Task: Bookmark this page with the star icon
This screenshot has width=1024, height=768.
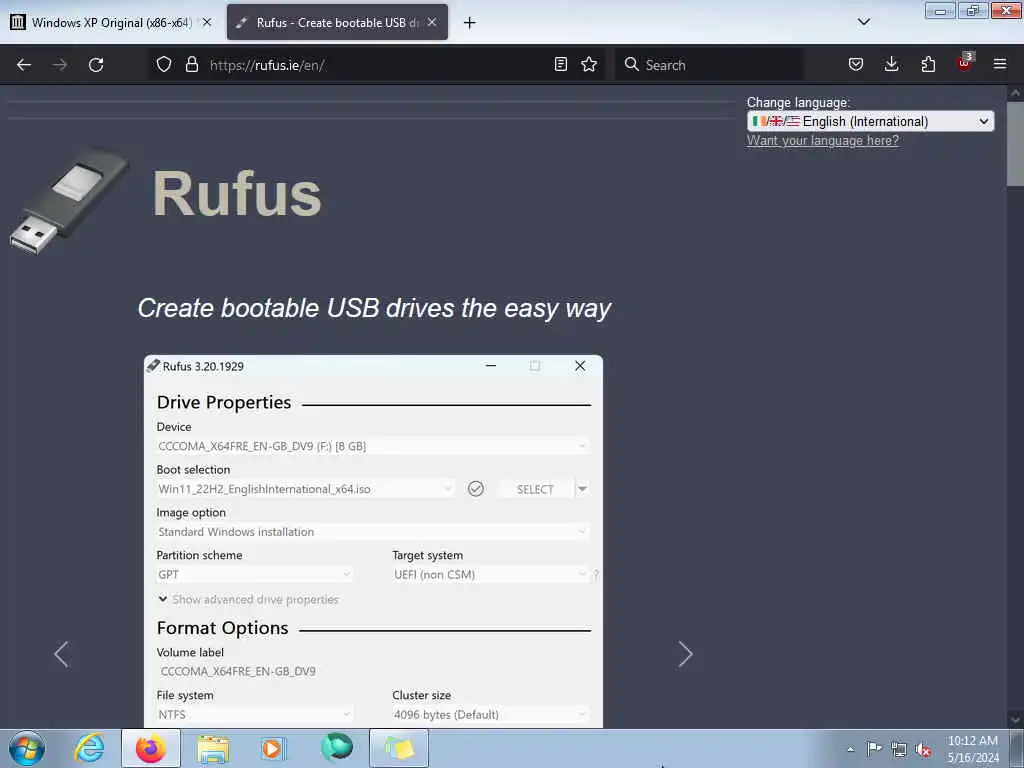Action: [x=589, y=64]
